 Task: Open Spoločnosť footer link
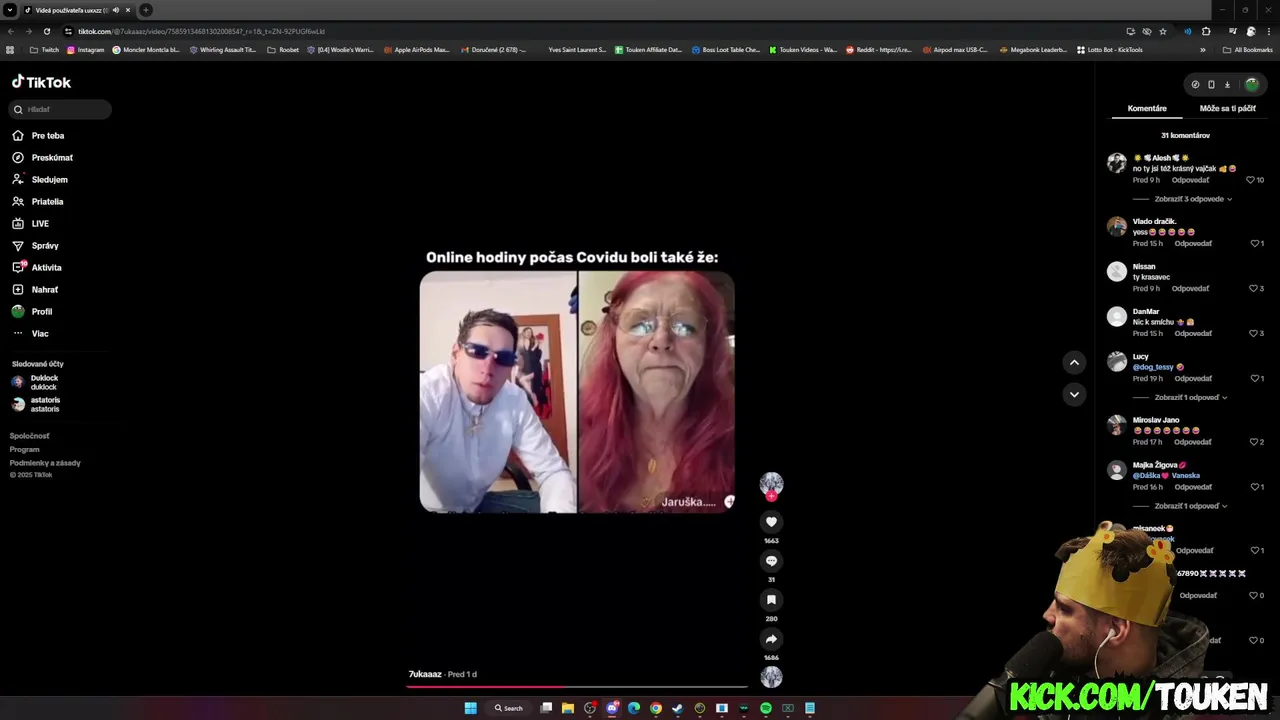coord(29,436)
